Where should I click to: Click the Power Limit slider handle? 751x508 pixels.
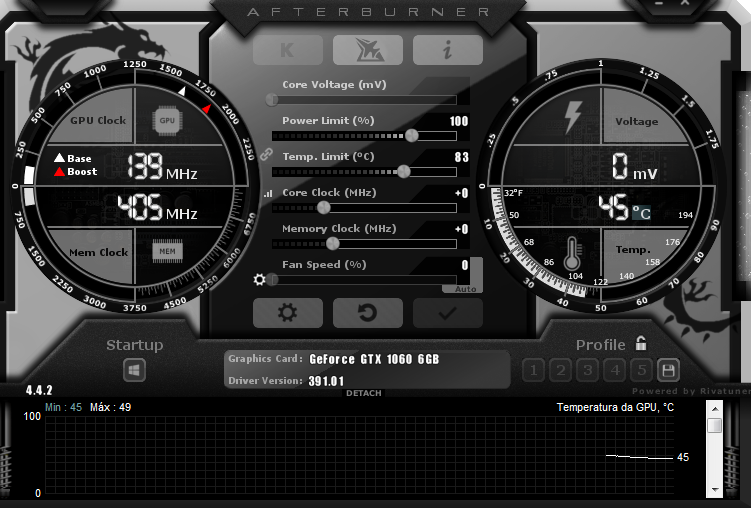tap(412, 135)
